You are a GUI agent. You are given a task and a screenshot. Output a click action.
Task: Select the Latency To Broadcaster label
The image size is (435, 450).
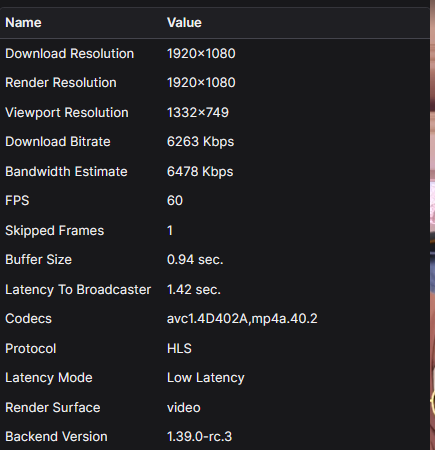(78, 290)
